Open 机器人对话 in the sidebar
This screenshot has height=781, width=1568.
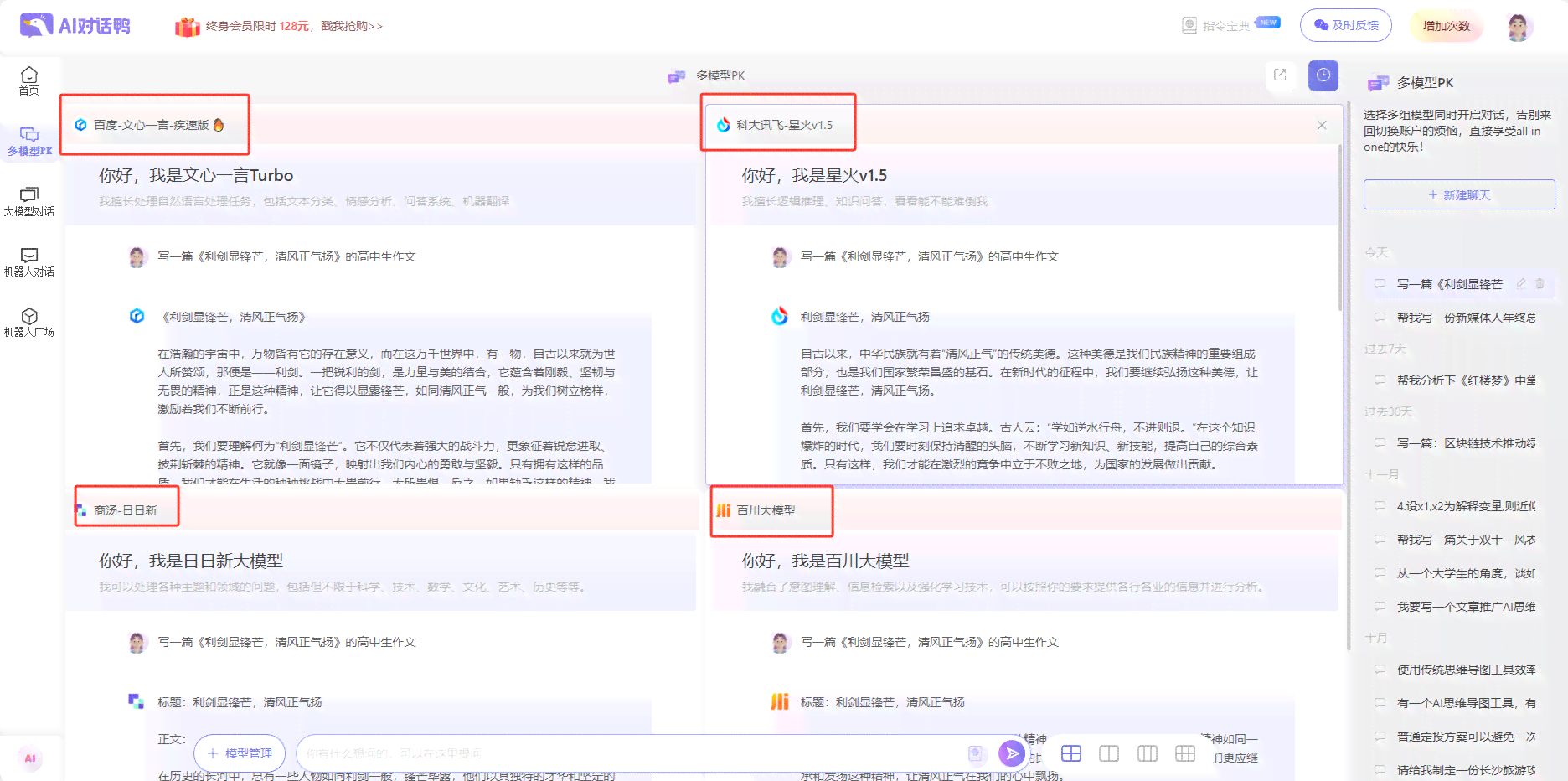coord(29,262)
